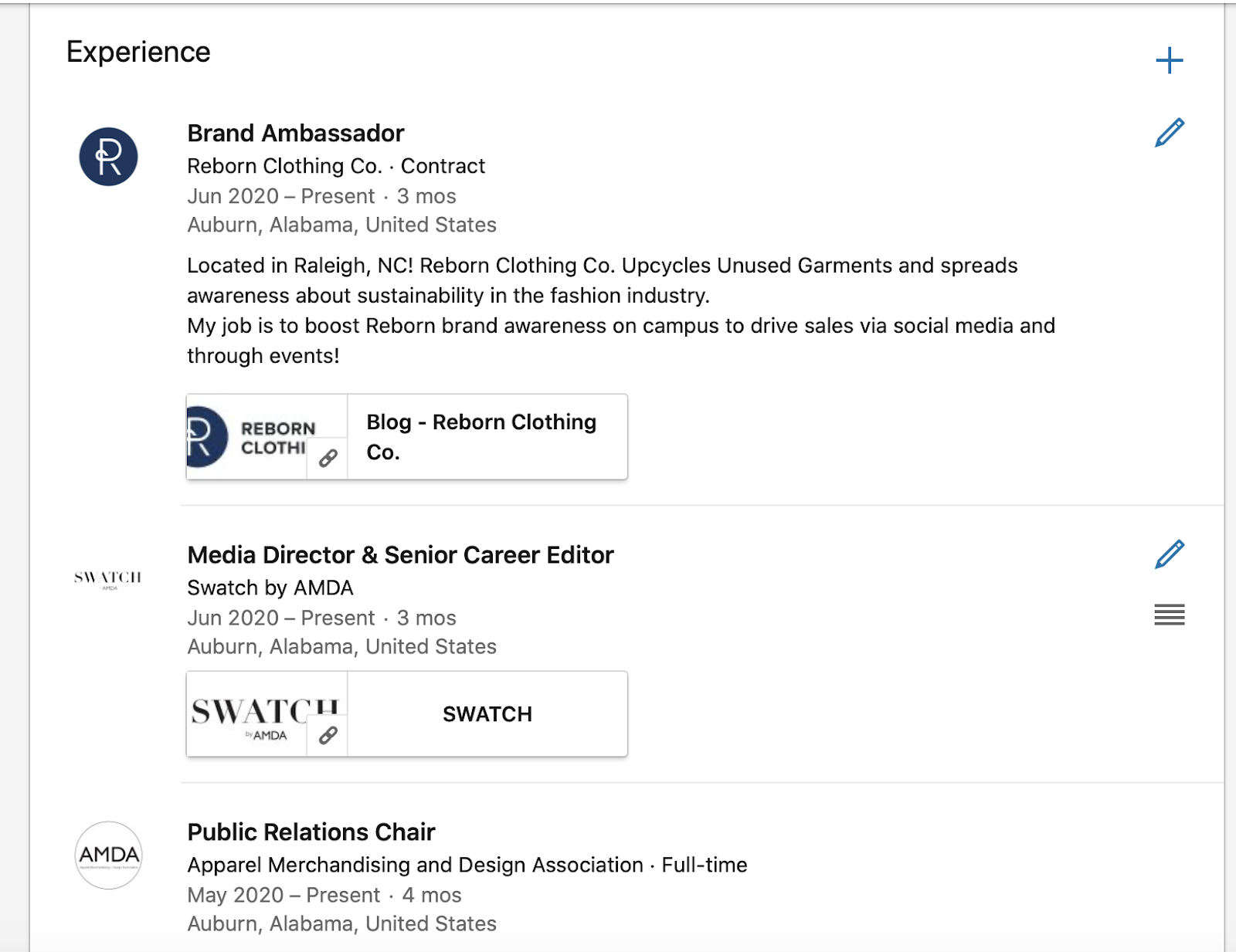The height and width of the screenshot is (952, 1236).
Task: Add a new experience with plus icon
Action: point(1170,60)
